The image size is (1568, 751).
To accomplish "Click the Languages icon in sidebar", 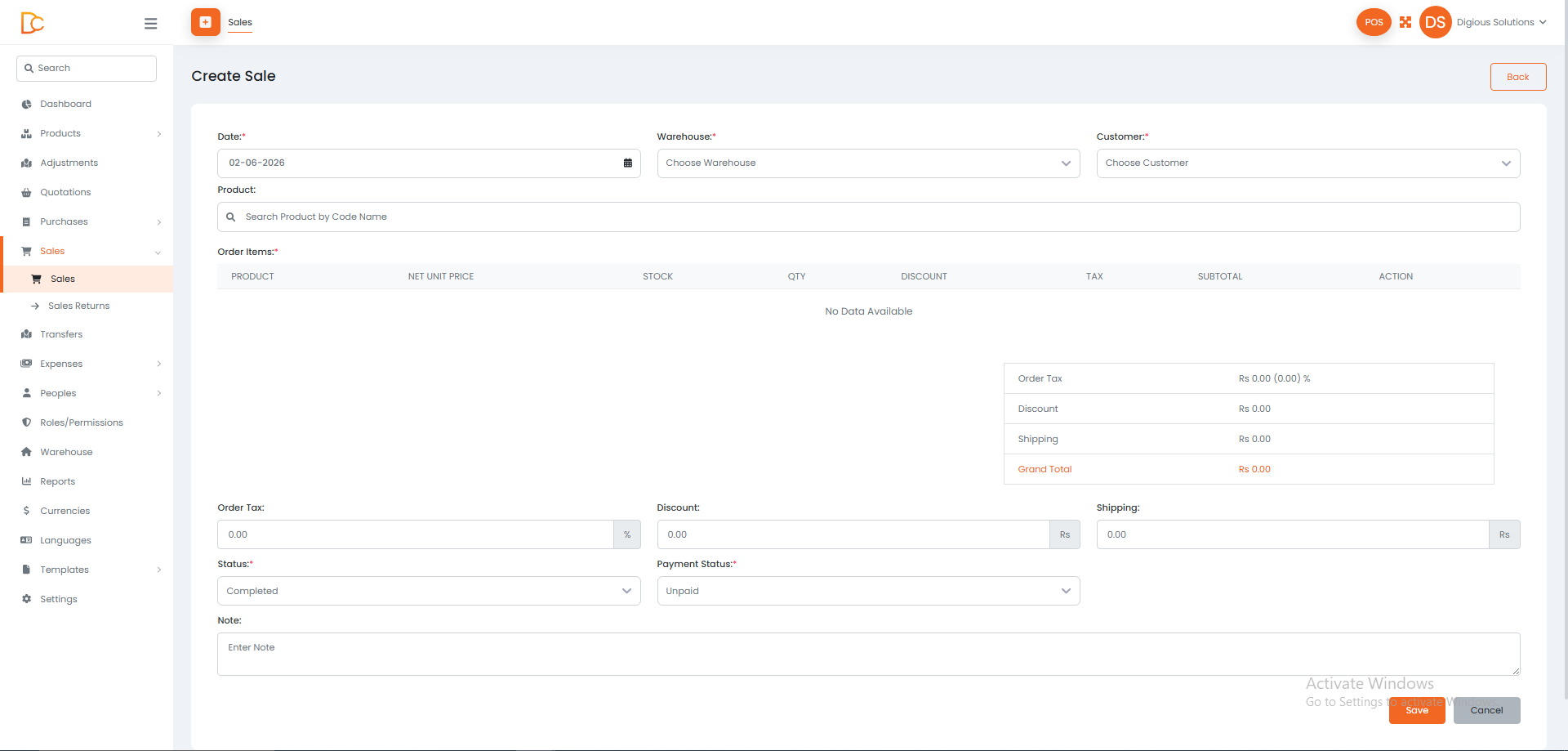I will 26,540.
